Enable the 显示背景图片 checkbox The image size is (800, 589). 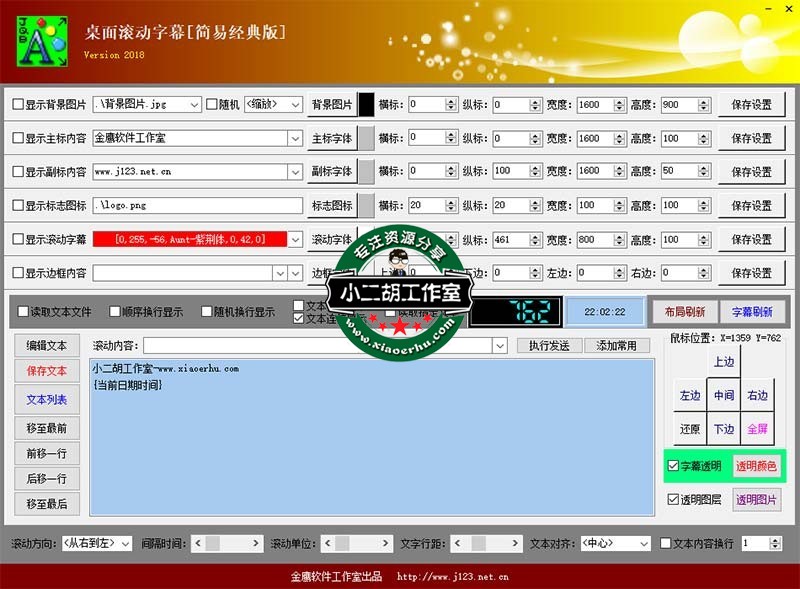click(x=18, y=105)
